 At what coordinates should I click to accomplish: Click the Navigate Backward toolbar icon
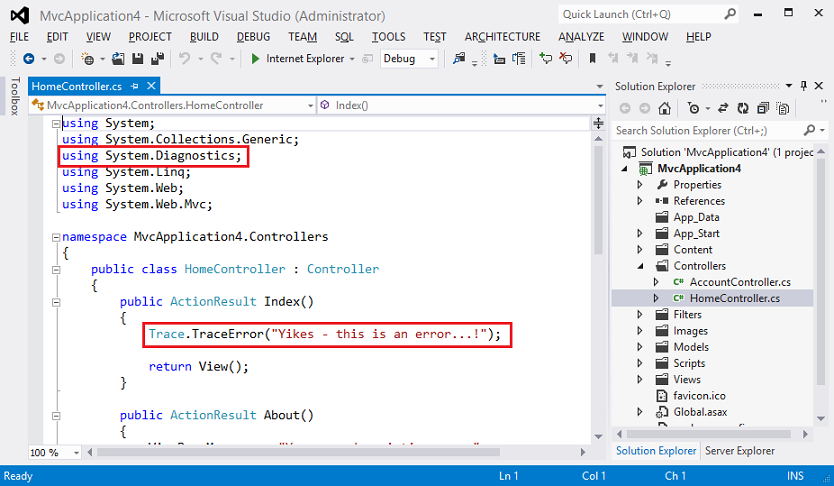[x=29, y=58]
